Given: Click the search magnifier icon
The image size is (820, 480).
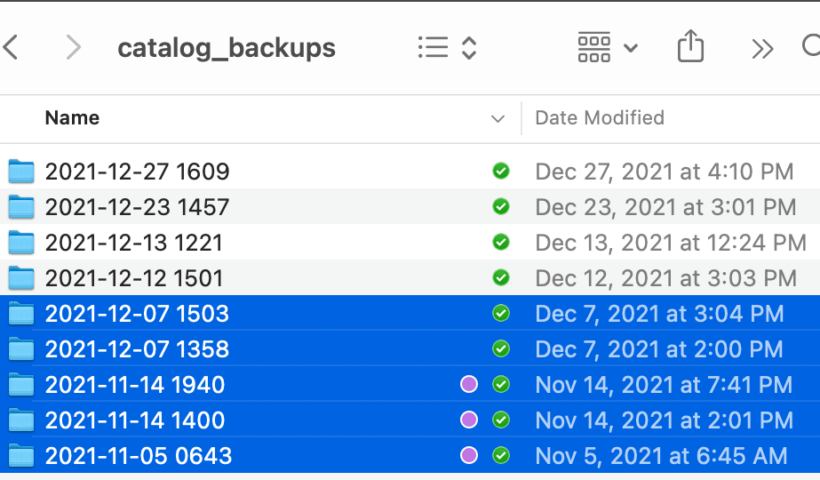Looking at the screenshot, I should pyautogui.click(x=812, y=46).
